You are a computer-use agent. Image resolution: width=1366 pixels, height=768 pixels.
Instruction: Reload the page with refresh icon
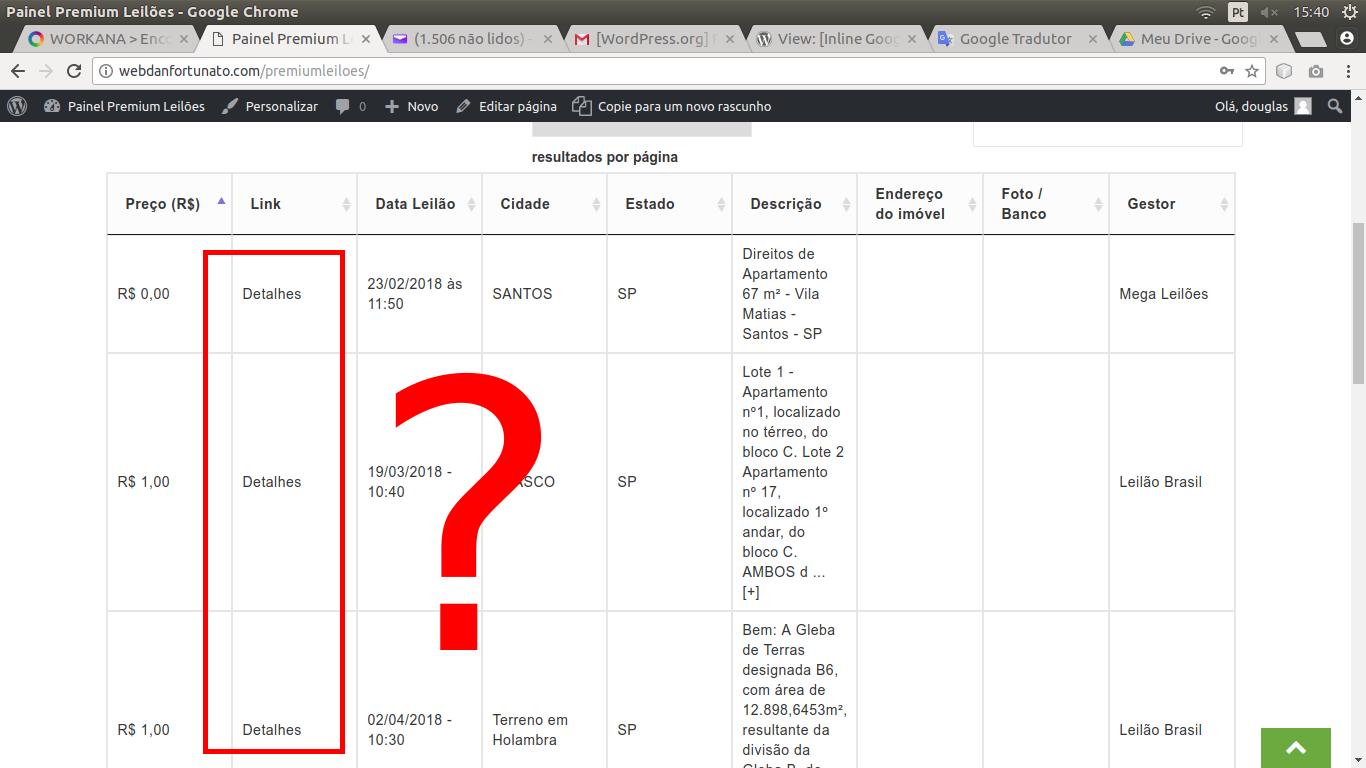(73, 71)
